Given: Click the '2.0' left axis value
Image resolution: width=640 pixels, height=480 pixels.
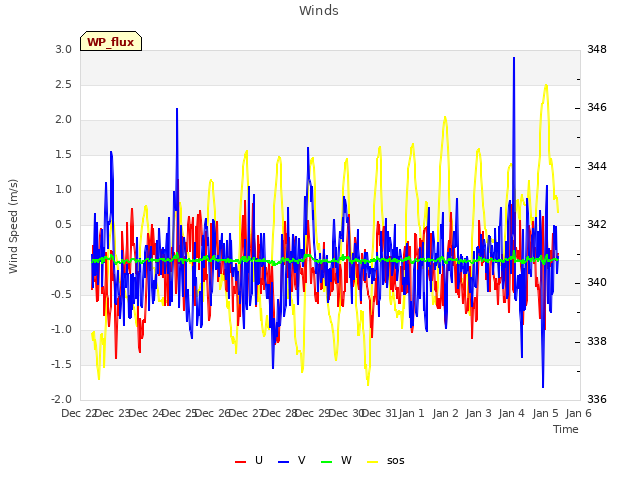Looking at the screenshot, I should pyautogui.click(x=63, y=120).
